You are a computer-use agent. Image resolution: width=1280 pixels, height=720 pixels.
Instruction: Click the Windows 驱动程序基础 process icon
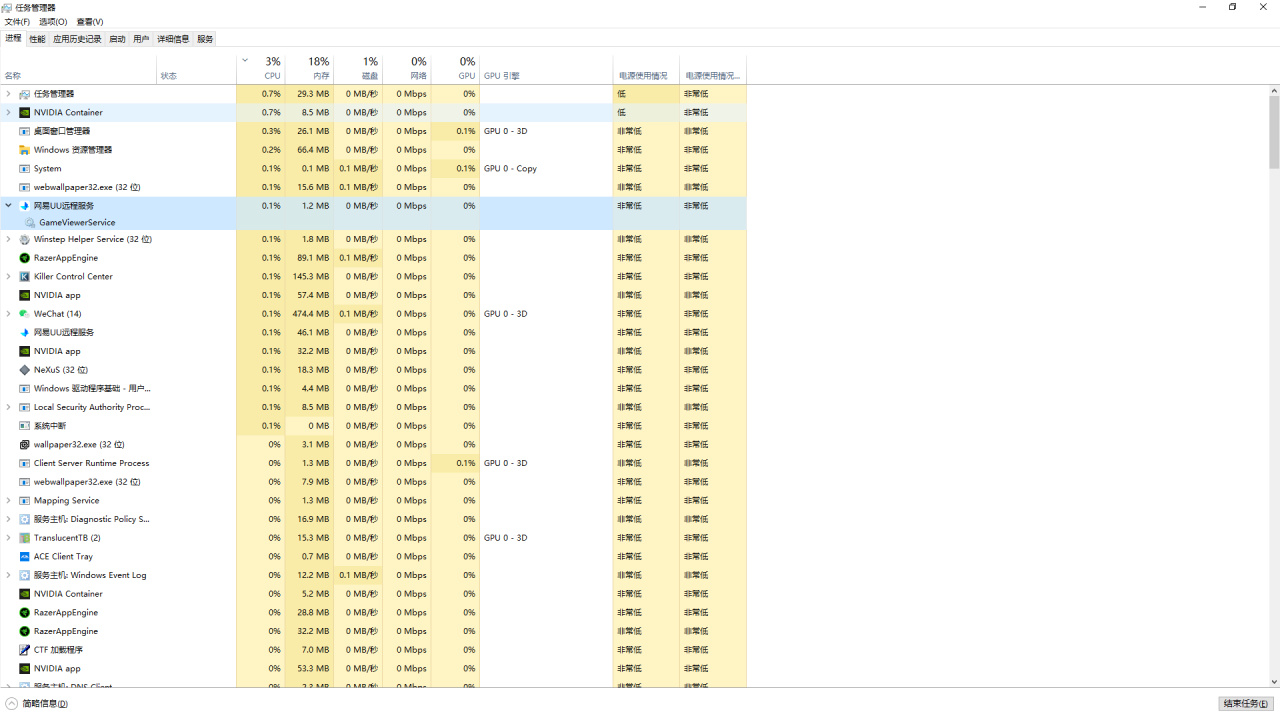[x=25, y=388]
